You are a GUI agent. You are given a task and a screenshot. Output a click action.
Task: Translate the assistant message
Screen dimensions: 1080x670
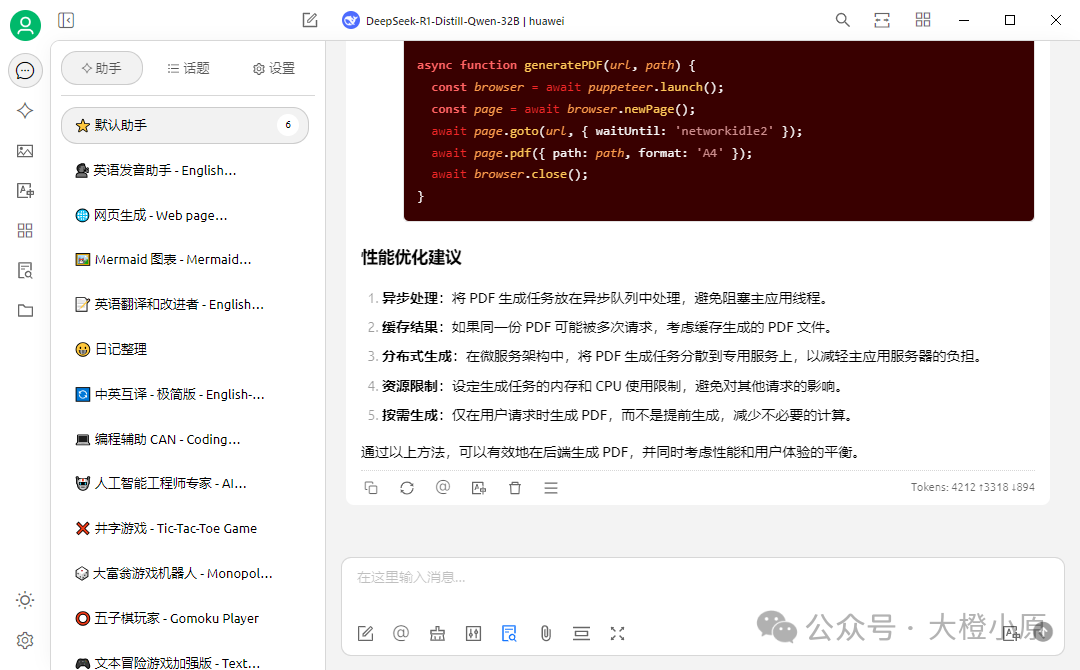479,488
